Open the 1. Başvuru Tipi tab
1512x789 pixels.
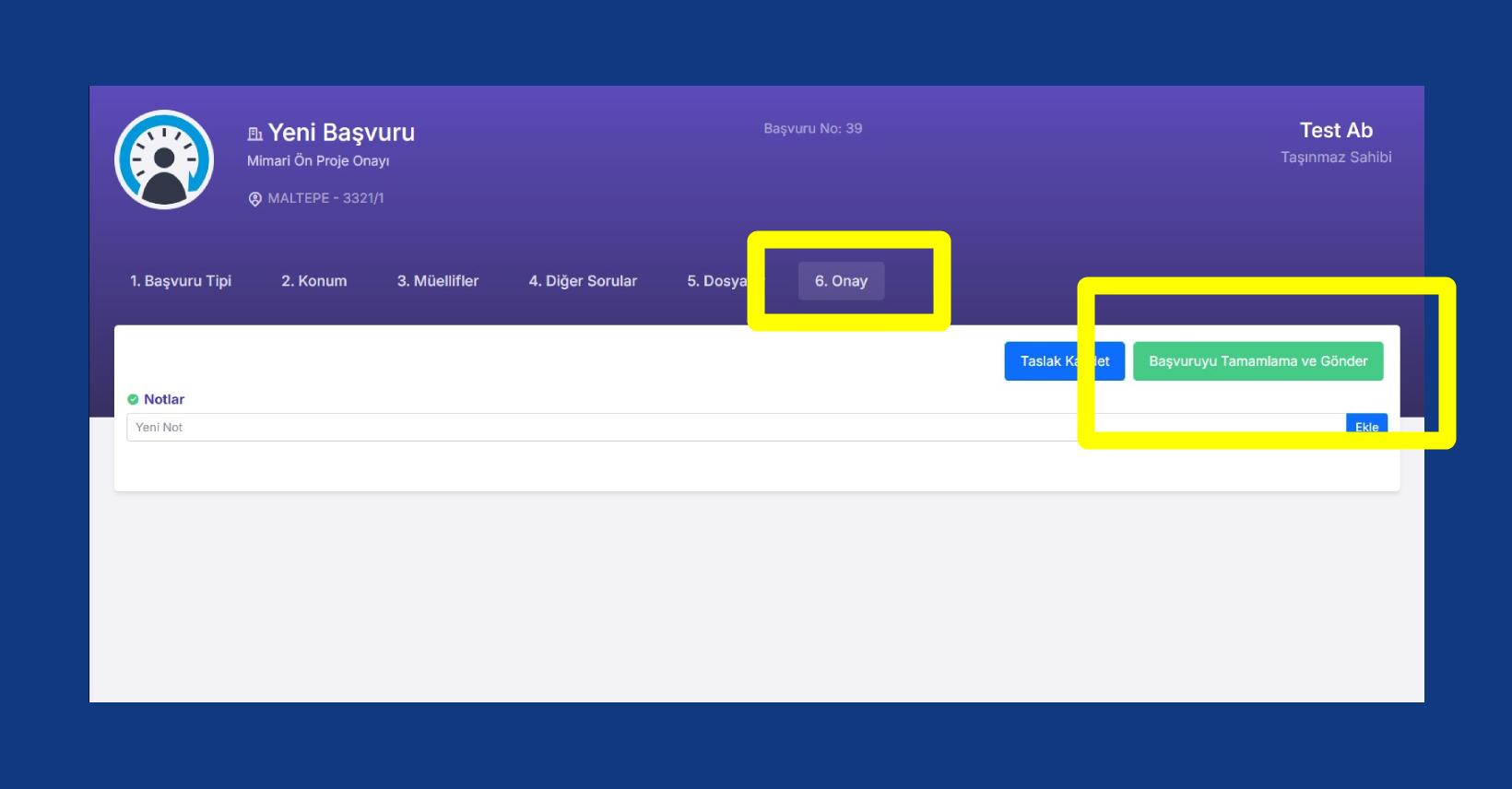click(181, 281)
